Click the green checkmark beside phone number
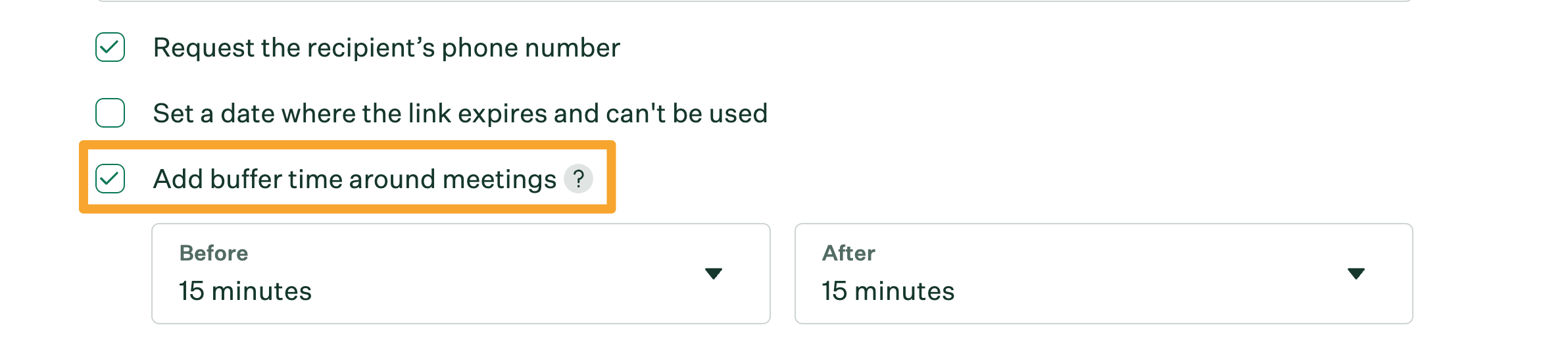The height and width of the screenshot is (346, 1568). coord(110,47)
